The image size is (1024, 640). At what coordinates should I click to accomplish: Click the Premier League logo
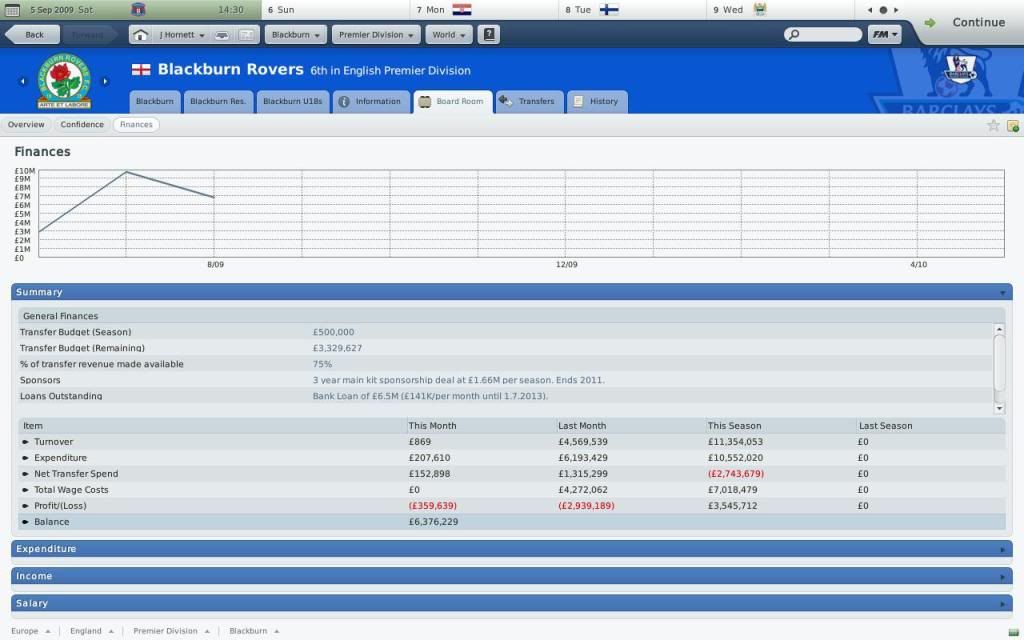[x=961, y=69]
